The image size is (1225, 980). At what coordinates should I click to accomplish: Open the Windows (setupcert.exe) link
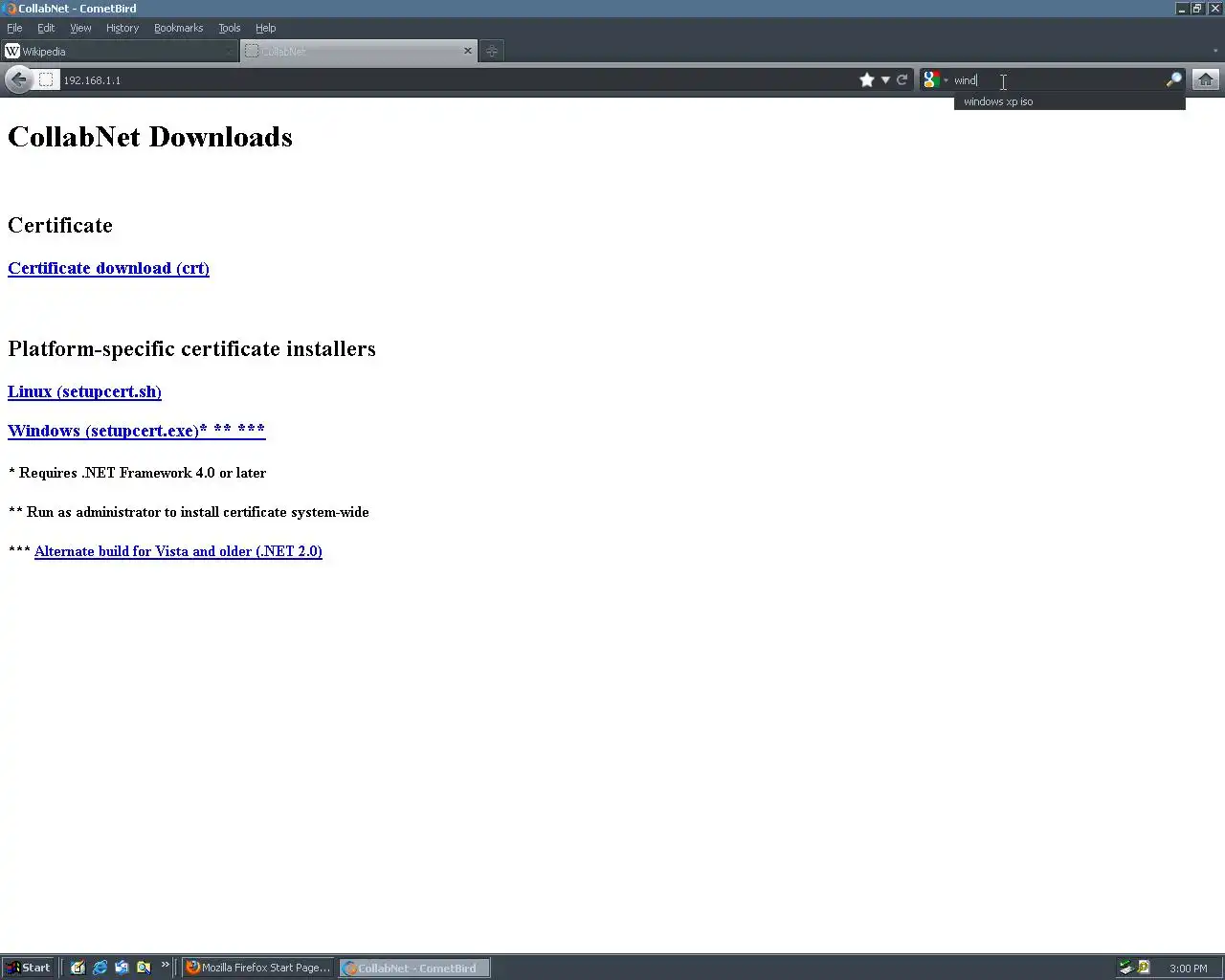coord(137,431)
